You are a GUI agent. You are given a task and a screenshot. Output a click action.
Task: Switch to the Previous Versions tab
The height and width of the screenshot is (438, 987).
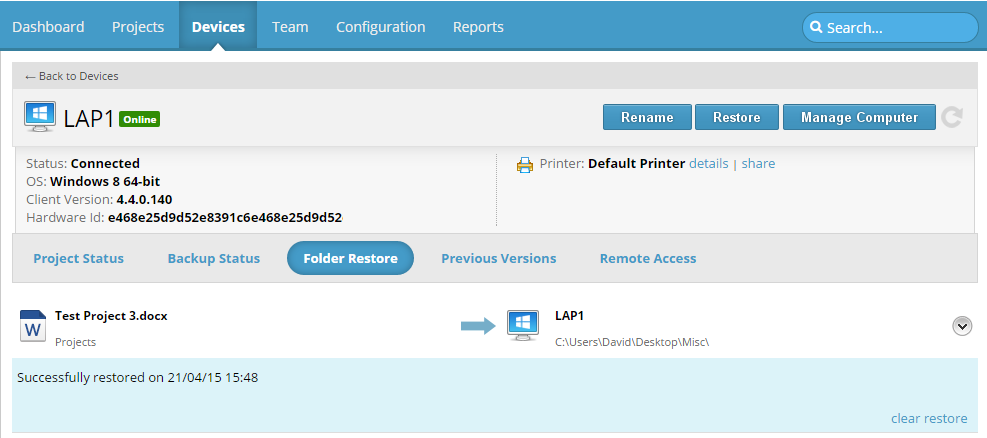pos(499,259)
